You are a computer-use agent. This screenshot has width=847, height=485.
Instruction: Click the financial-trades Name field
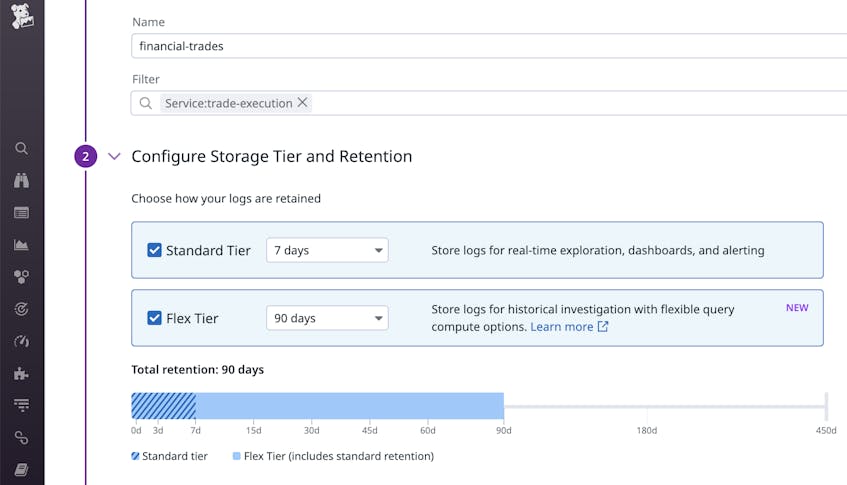[489, 46]
